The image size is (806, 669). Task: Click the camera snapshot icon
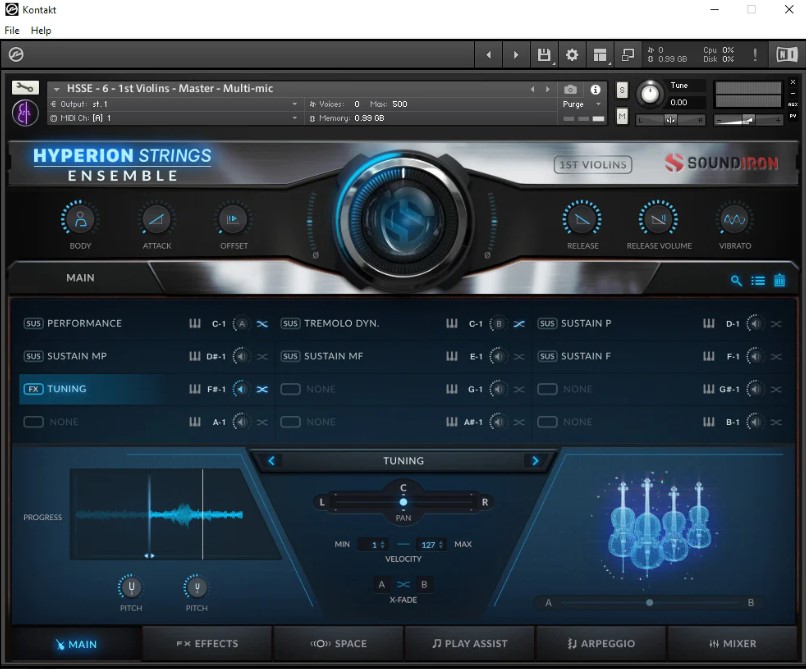click(x=570, y=89)
